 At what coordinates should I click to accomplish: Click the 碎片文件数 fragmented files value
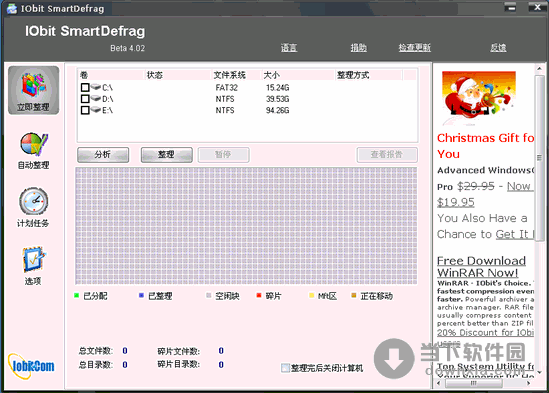(x=221, y=351)
